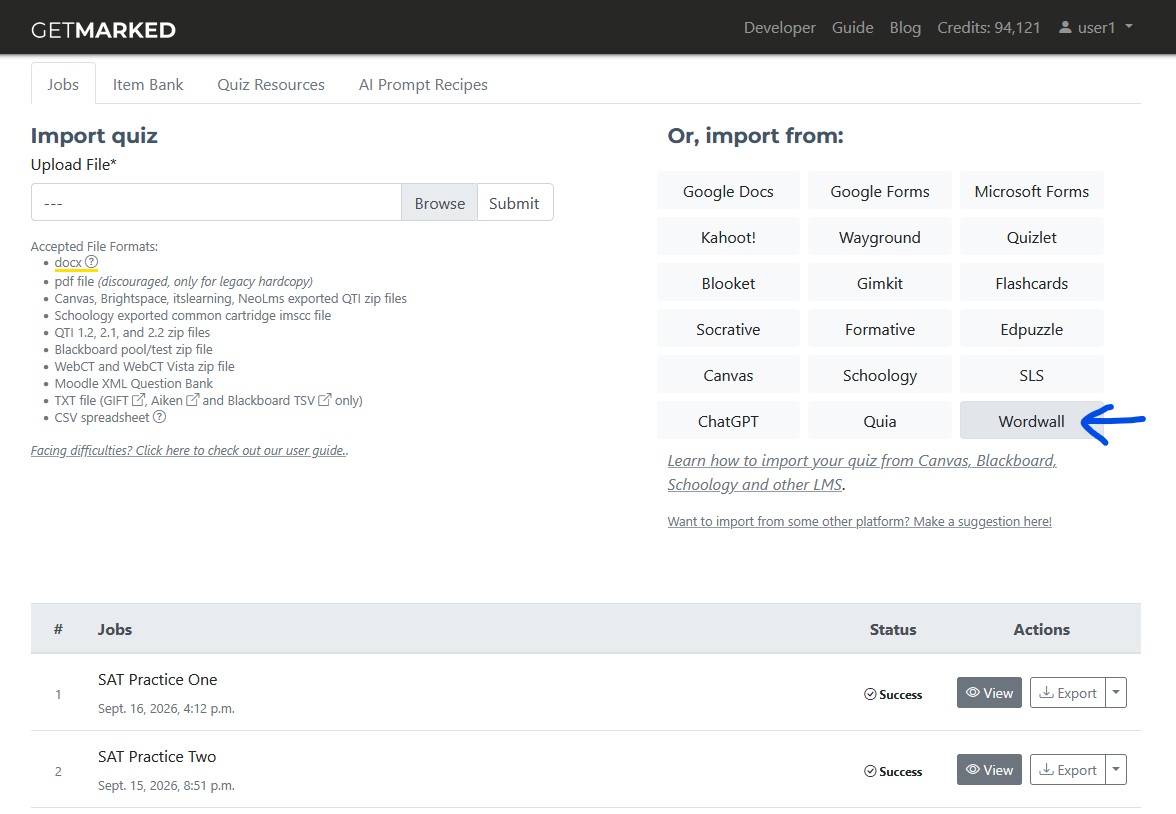The width and height of the screenshot is (1176, 814).
Task: Click the Status column header
Action: (892, 629)
